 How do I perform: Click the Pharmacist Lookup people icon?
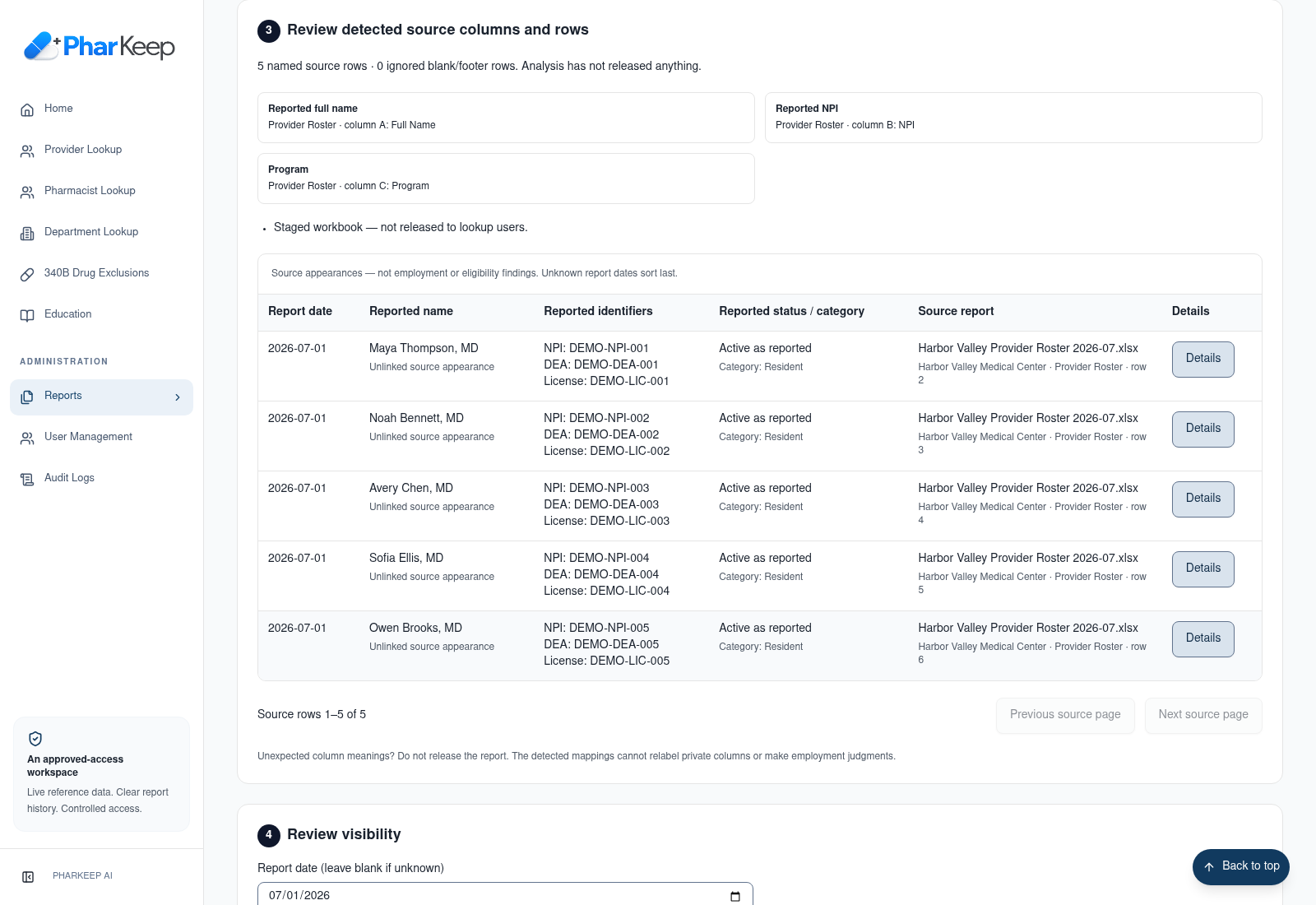pos(27,192)
